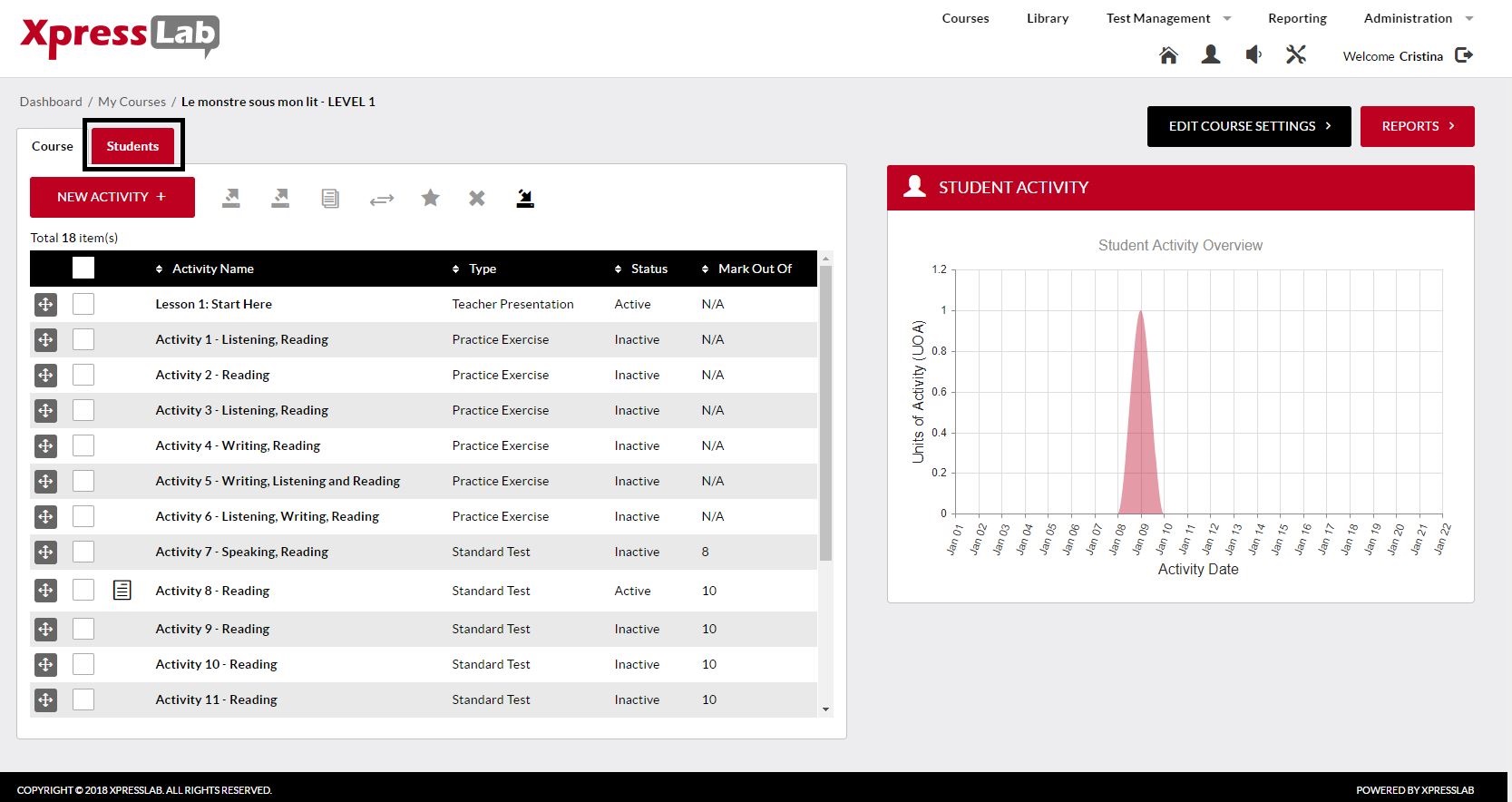Click the delete X toolbar icon
The height and width of the screenshot is (802, 1512).
477,198
